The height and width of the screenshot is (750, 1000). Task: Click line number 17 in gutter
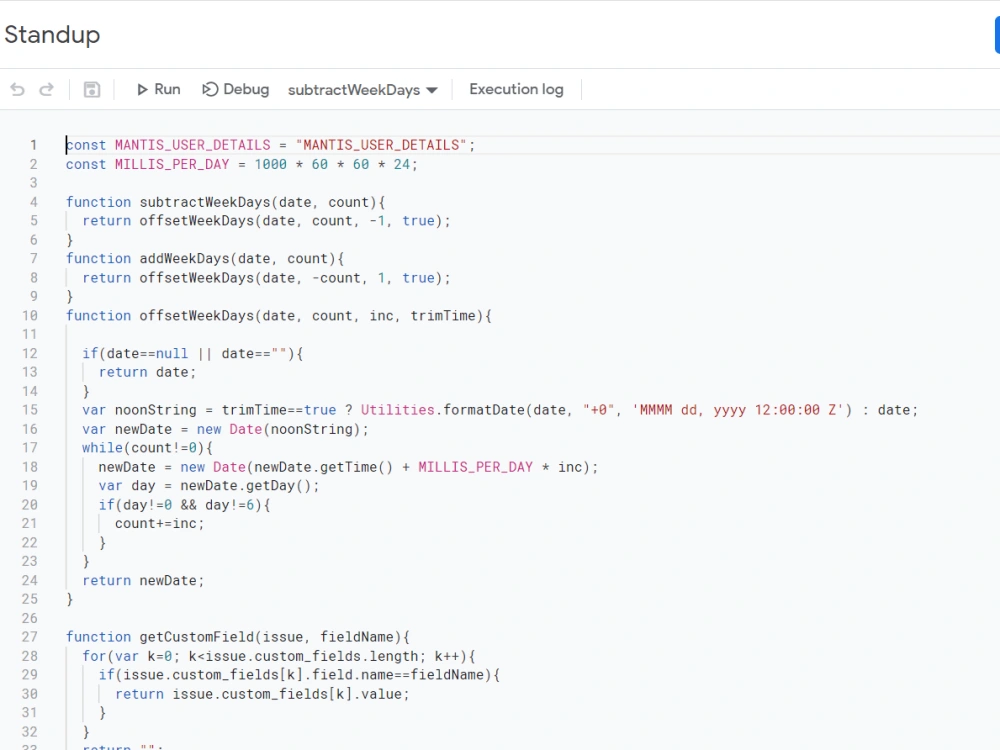click(30, 448)
